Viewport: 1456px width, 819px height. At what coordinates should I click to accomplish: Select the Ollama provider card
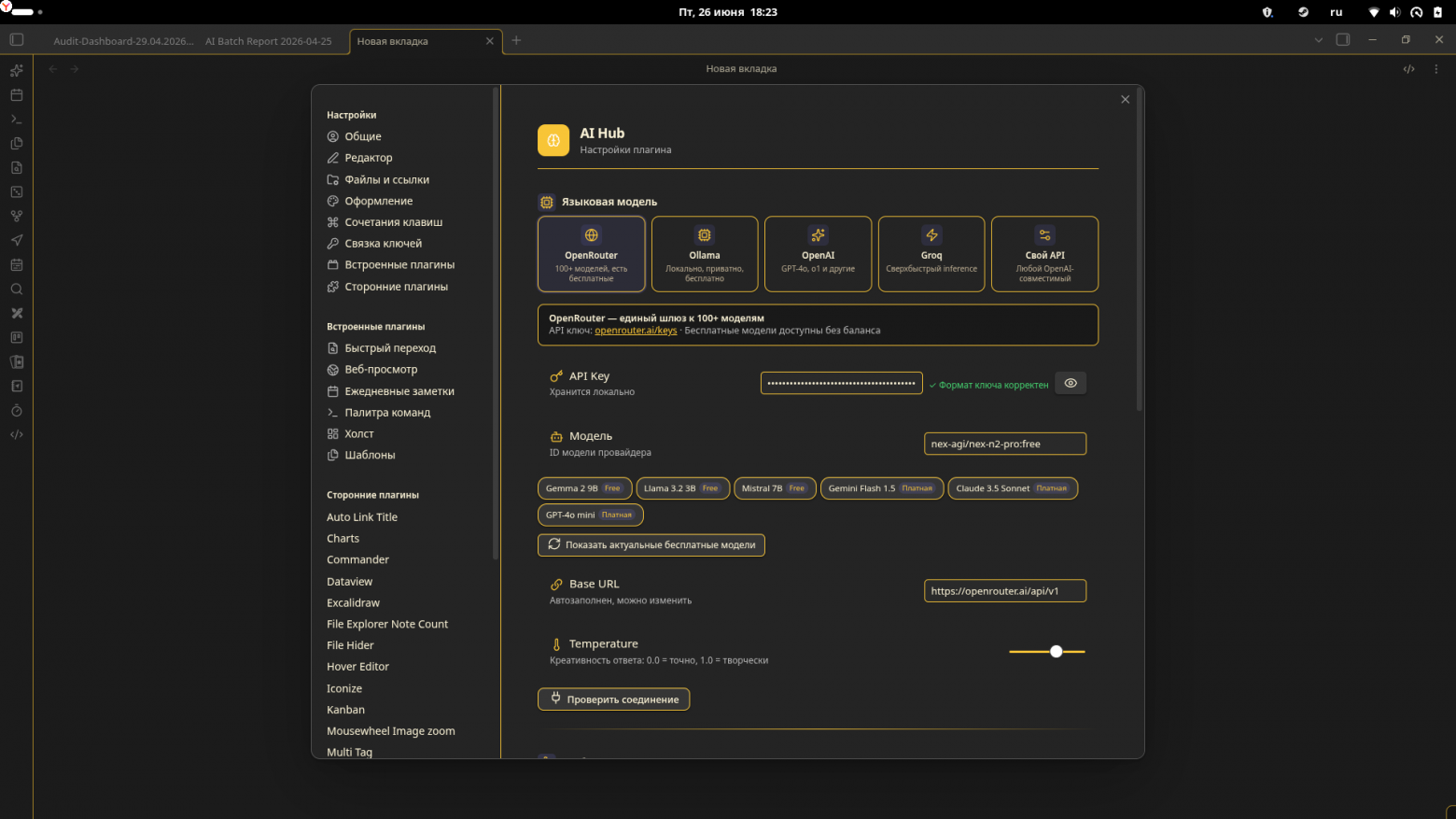pos(705,254)
